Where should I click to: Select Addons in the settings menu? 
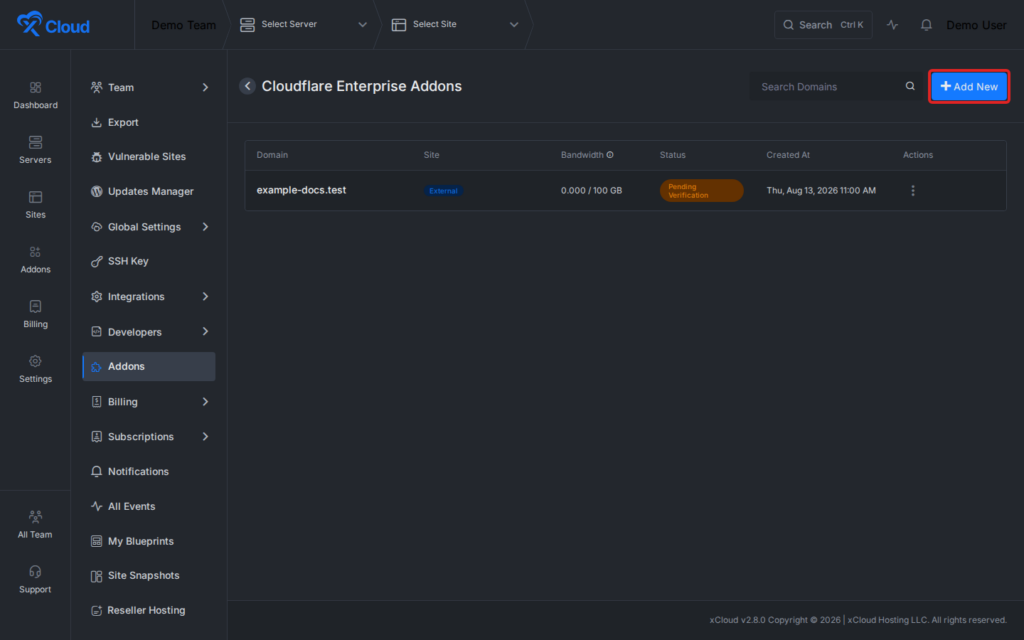click(149, 366)
